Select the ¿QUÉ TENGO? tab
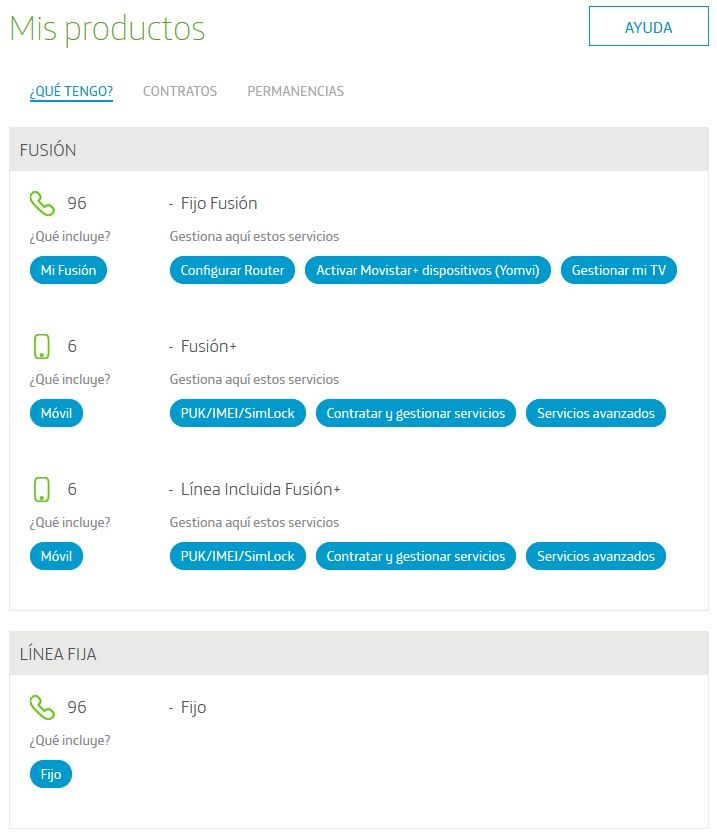Screen dimensions: 717x838 [71, 91]
